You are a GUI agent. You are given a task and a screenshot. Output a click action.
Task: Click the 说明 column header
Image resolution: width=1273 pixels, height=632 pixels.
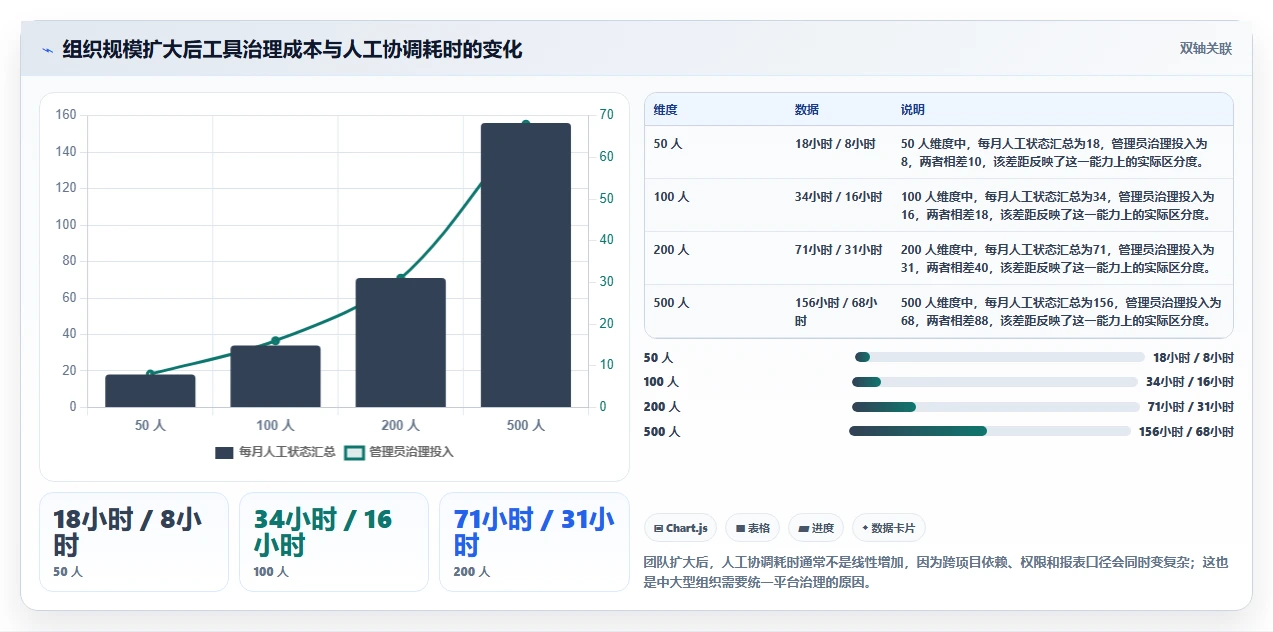click(912, 110)
